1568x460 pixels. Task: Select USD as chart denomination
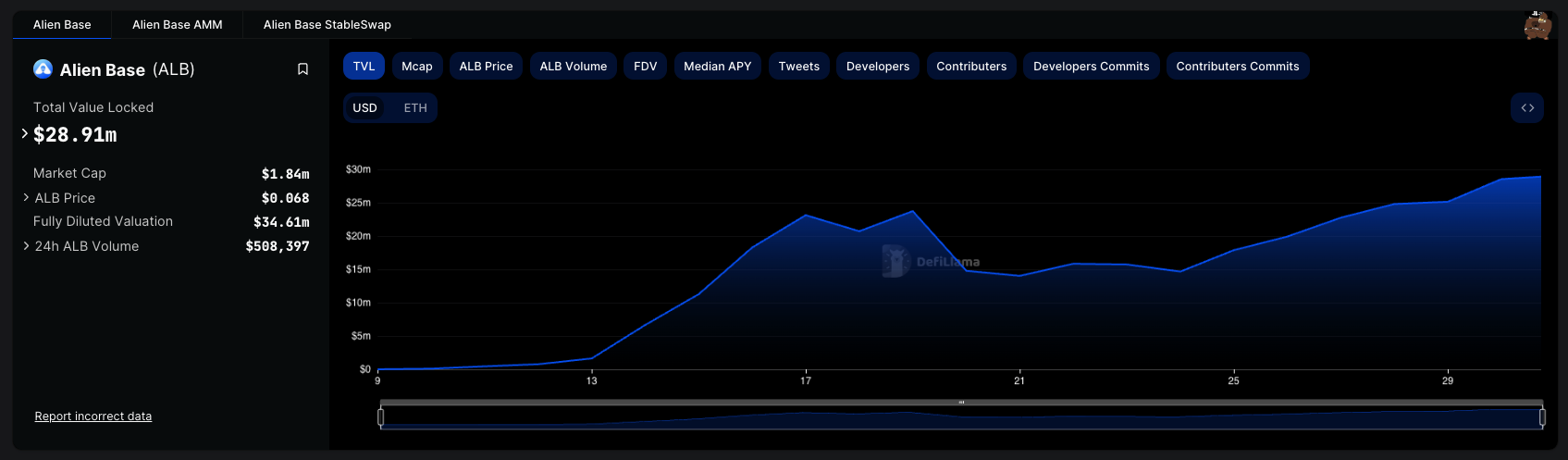pos(364,108)
